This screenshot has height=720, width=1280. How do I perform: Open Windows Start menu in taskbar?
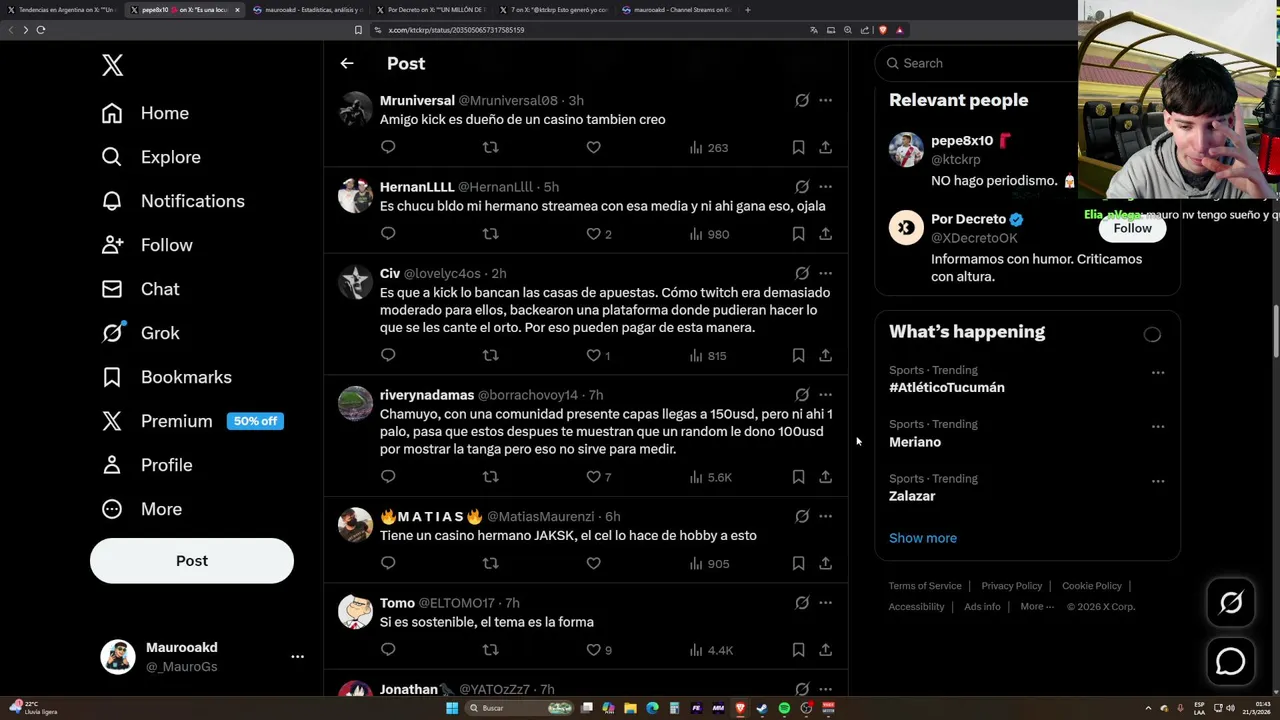pyautogui.click(x=452, y=708)
